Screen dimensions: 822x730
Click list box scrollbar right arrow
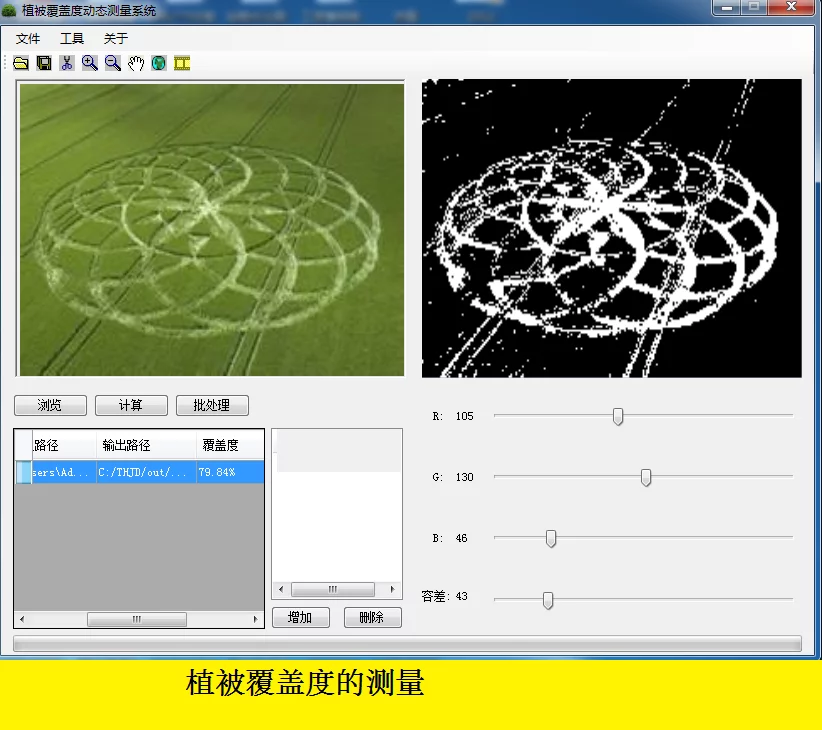pyautogui.click(x=393, y=589)
